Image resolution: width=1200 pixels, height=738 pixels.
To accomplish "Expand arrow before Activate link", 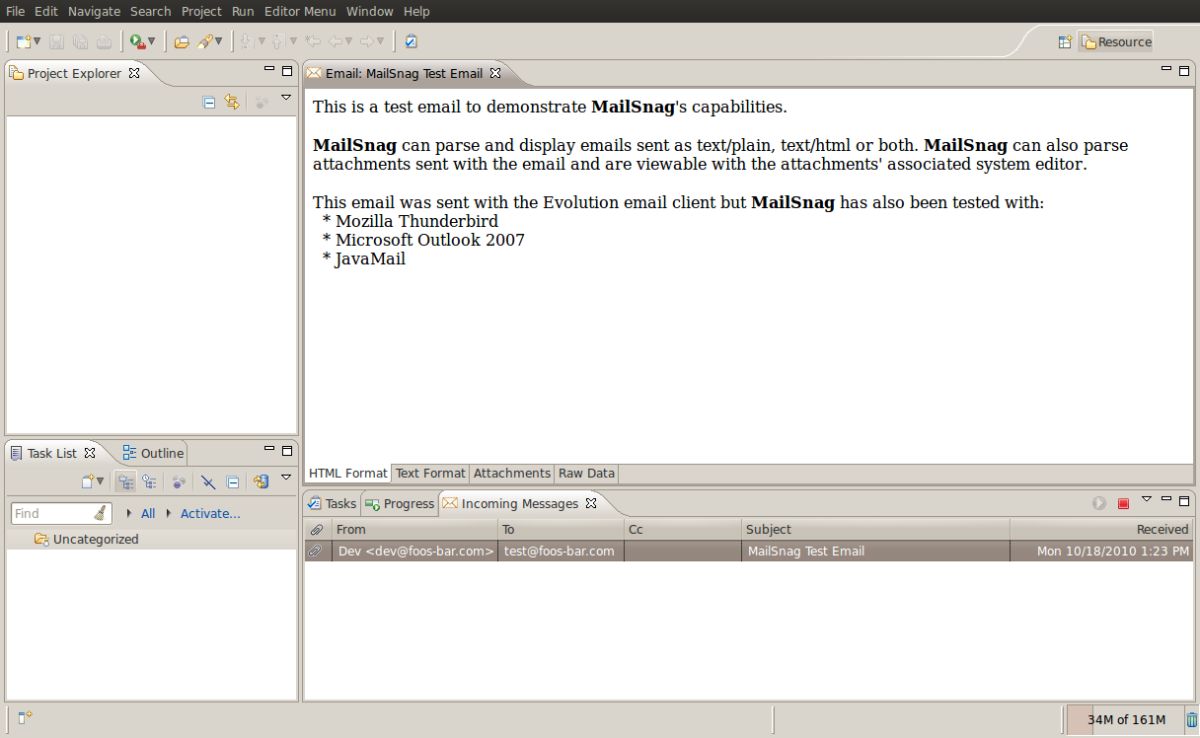I will (169, 513).
